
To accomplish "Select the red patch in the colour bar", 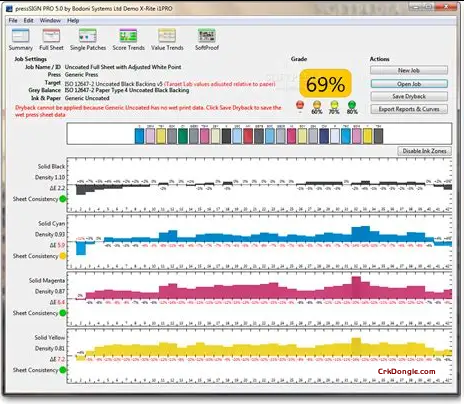I will (x=248, y=136).
